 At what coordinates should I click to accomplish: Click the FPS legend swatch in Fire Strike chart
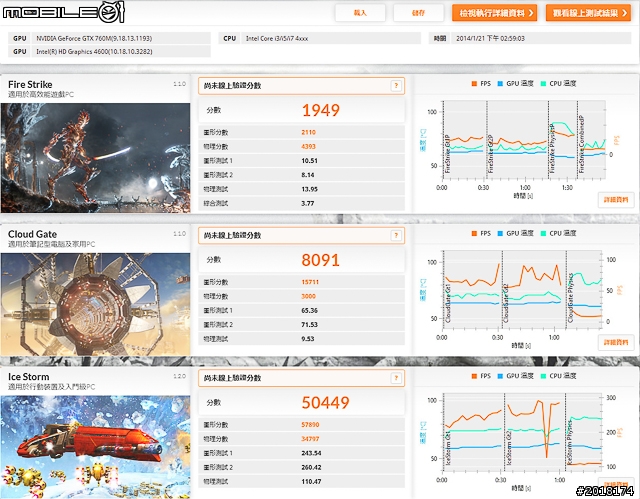[474, 84]
